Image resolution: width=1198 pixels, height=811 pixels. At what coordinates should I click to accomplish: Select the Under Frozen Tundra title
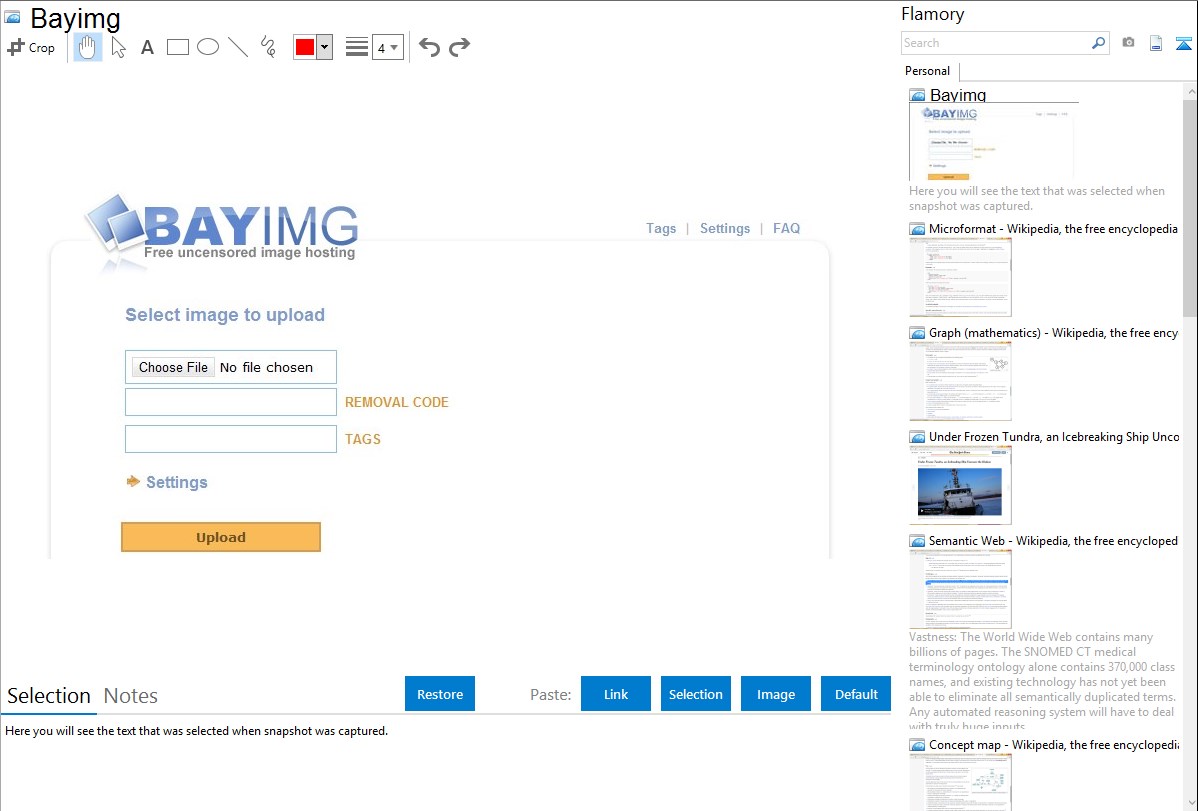(1054, 436)
